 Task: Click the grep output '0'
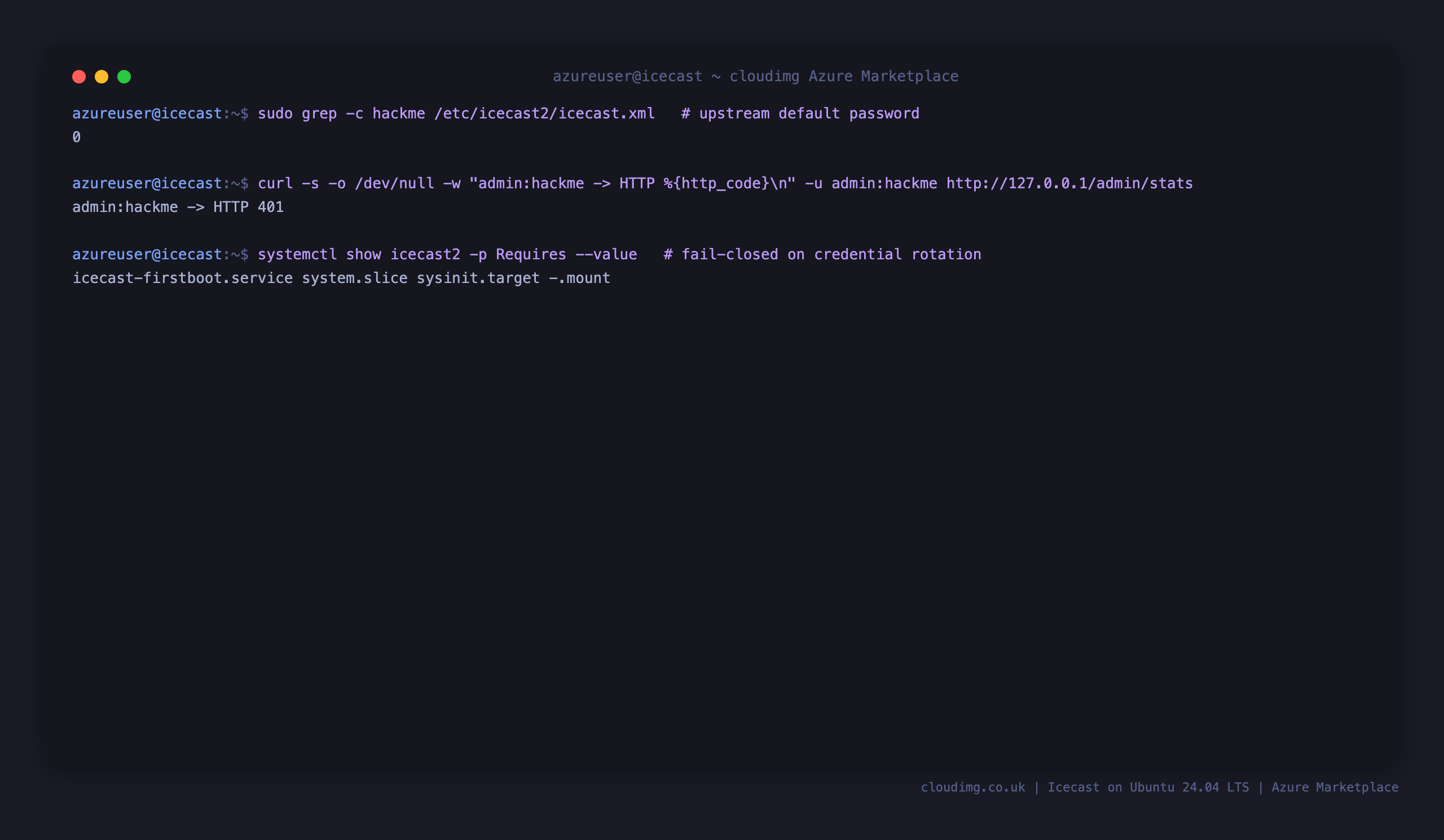pyautogui.click(x=76, y=137)
